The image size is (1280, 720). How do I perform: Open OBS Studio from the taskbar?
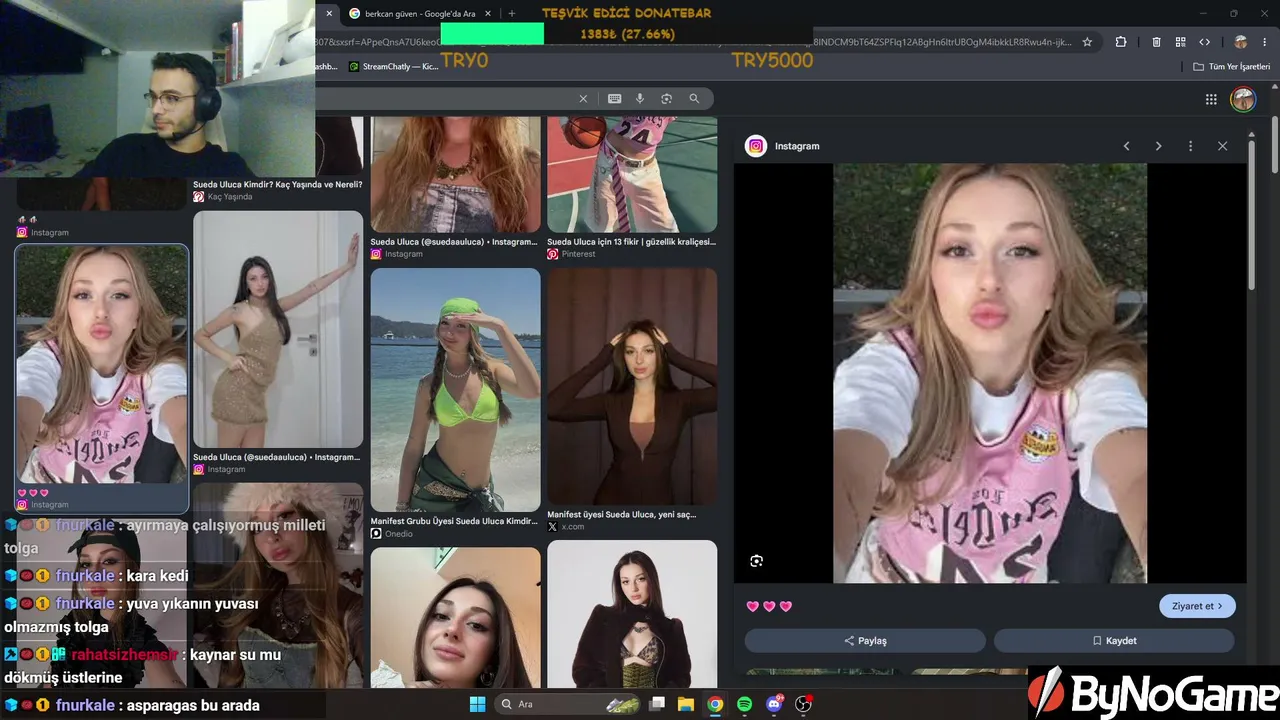[803, 704]
